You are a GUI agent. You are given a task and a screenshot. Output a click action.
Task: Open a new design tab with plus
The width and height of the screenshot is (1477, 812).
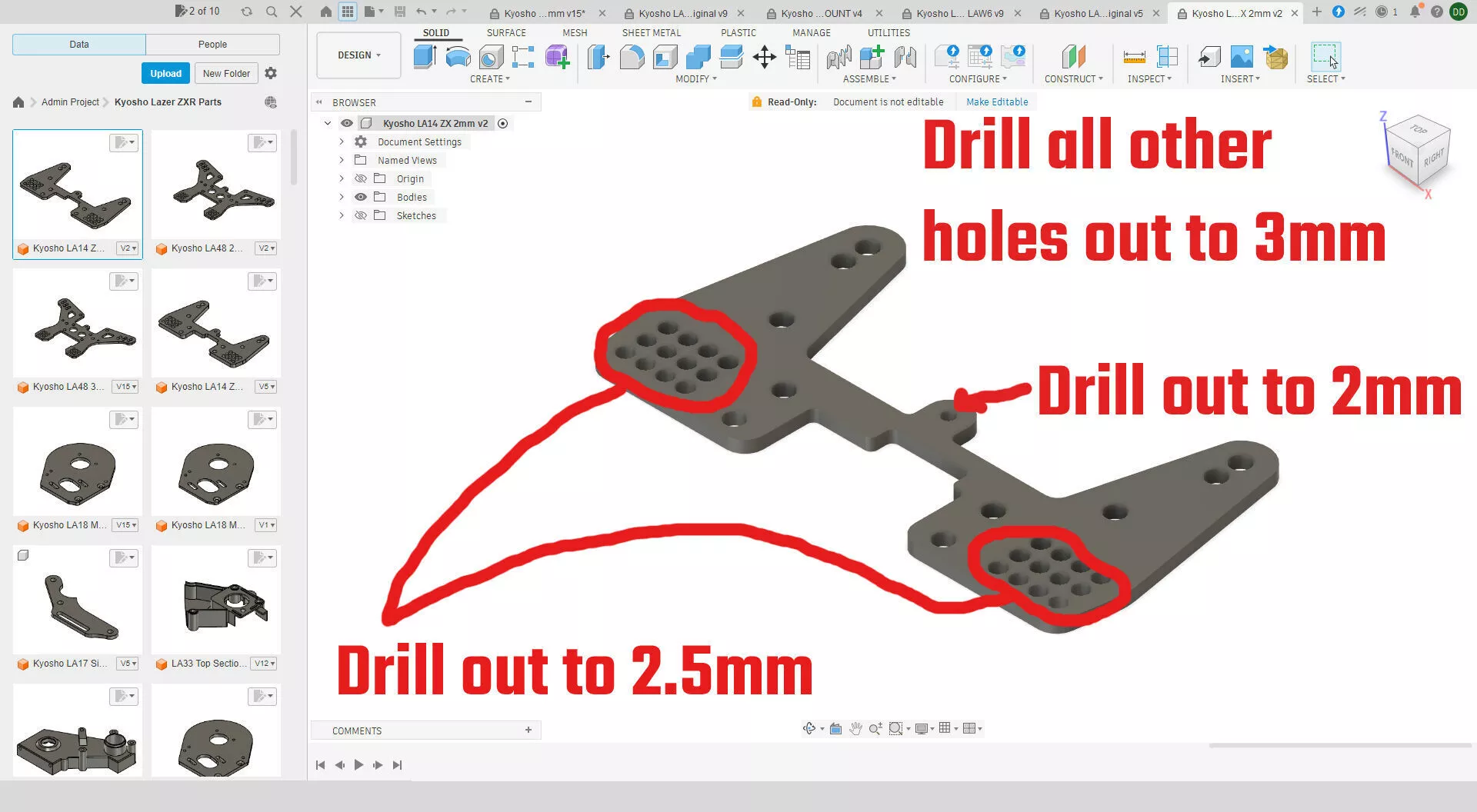[x=1317, y=12]
